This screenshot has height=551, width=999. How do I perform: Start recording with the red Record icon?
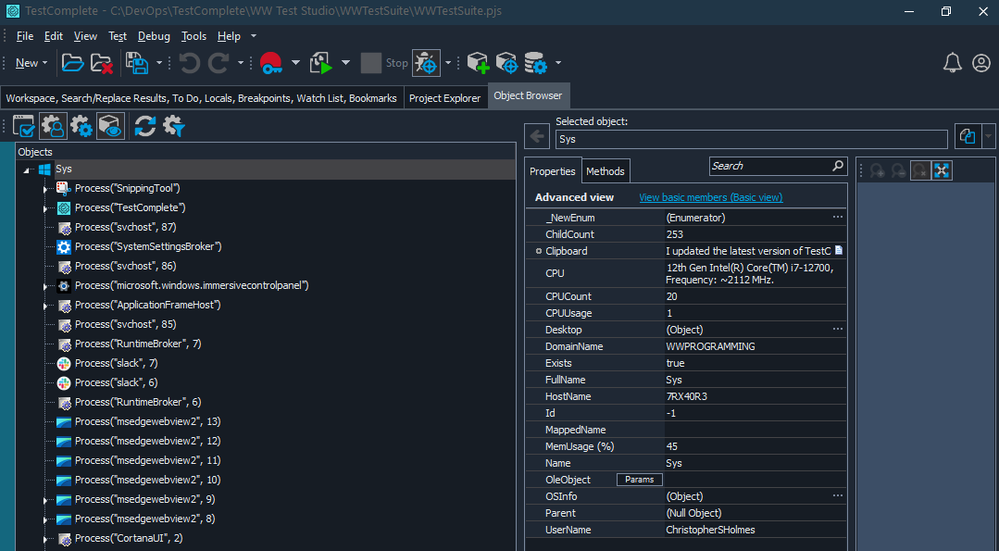[x=270, y=63]
